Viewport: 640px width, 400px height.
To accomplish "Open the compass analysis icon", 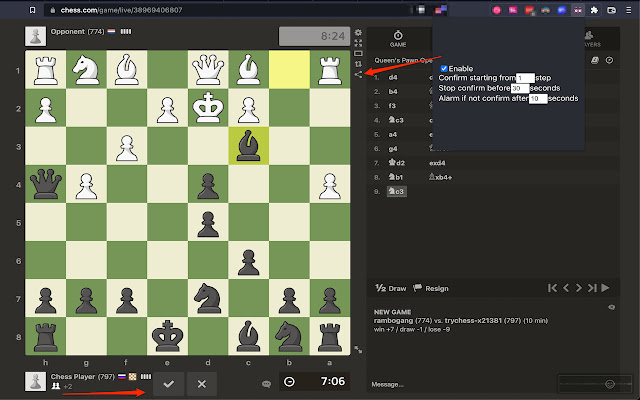I will (609, 60).
